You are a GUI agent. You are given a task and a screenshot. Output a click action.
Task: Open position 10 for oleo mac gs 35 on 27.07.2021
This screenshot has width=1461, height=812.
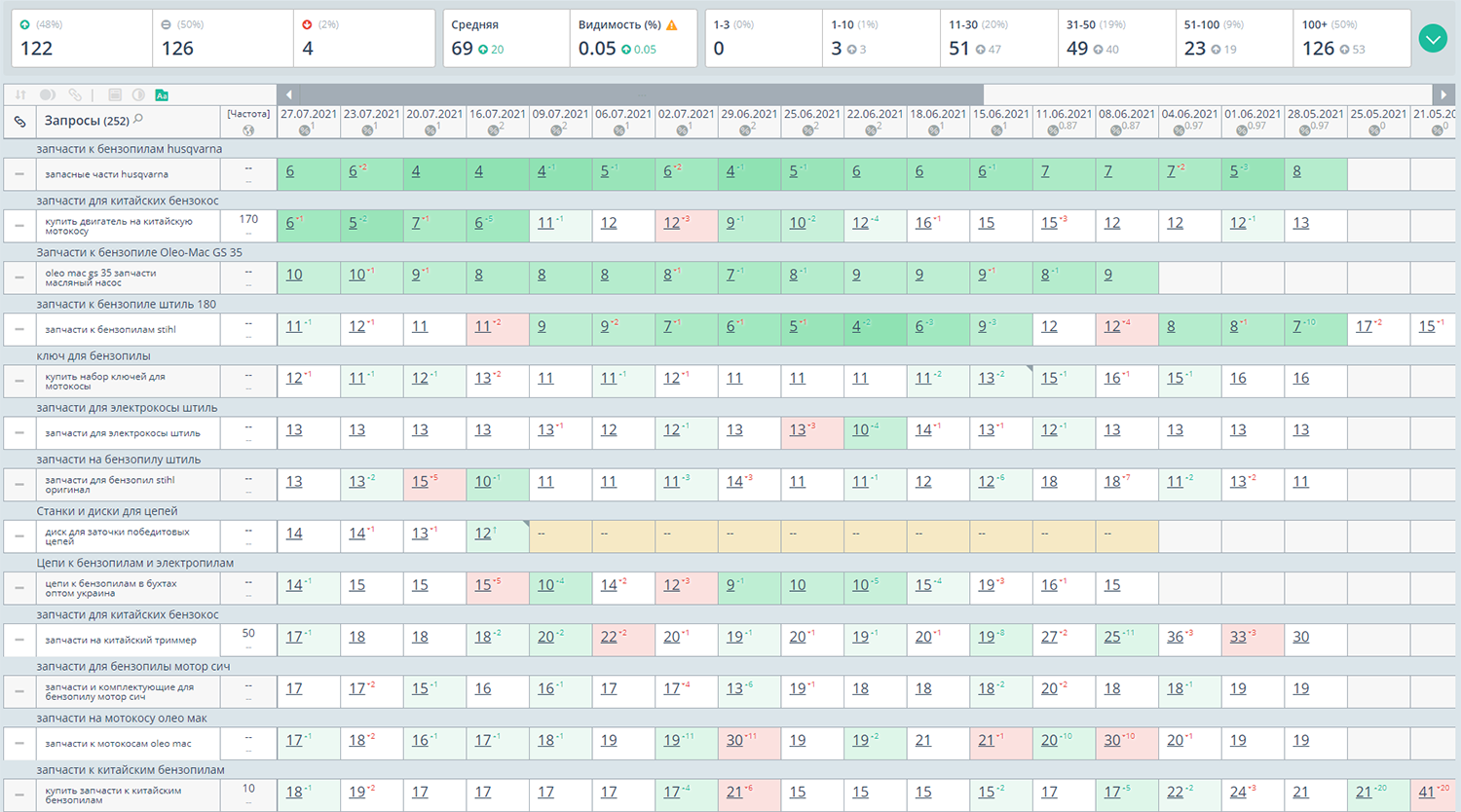tap(294, 275)
